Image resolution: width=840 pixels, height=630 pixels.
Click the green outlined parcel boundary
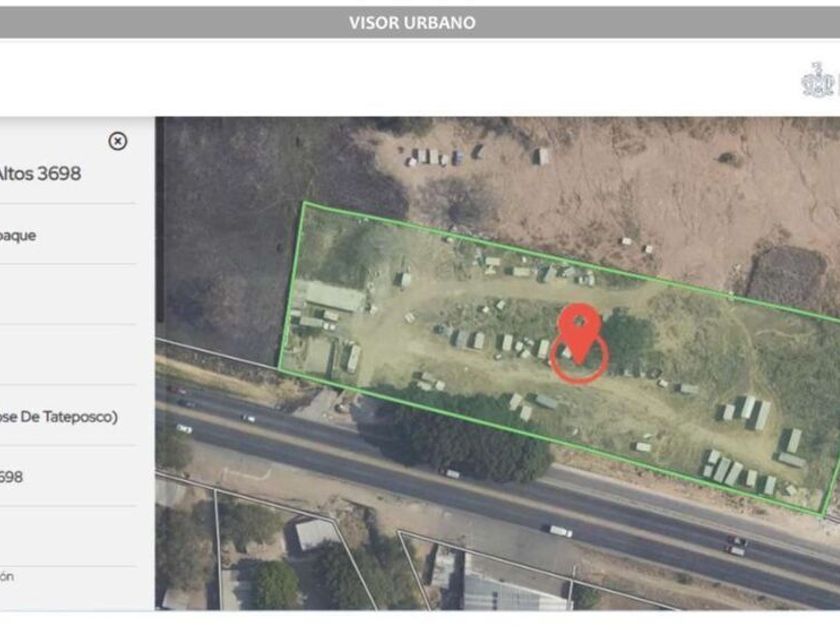click(x=562, y=358)
